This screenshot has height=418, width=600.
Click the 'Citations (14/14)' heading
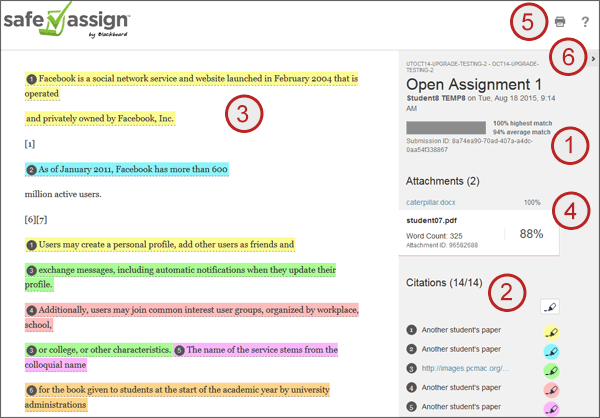pyautogui.click(x=444, y=282)
